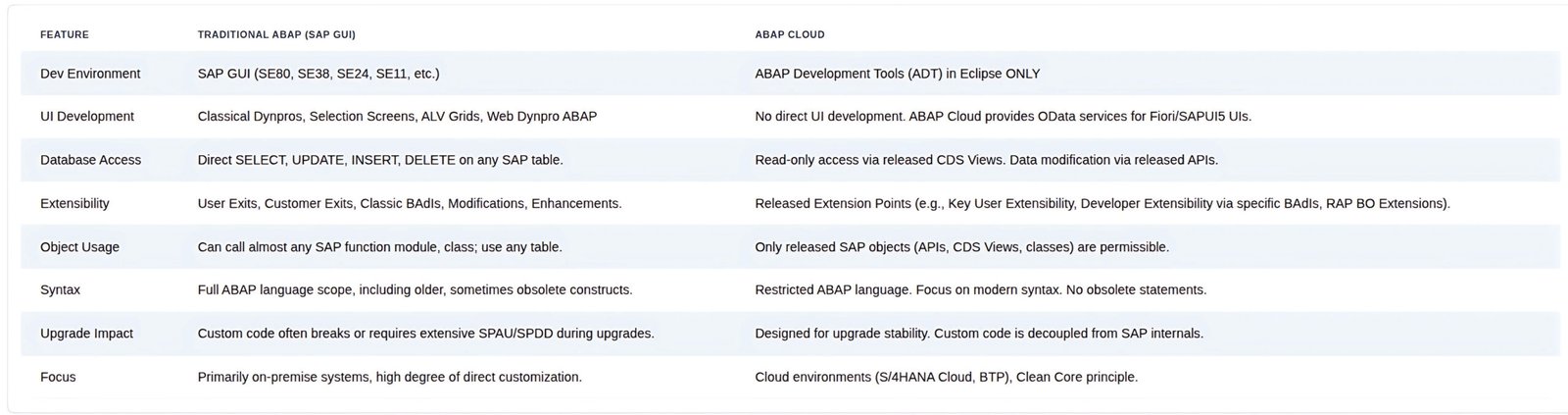Select the Upgrade Impact row label

[x=87, y=334]
